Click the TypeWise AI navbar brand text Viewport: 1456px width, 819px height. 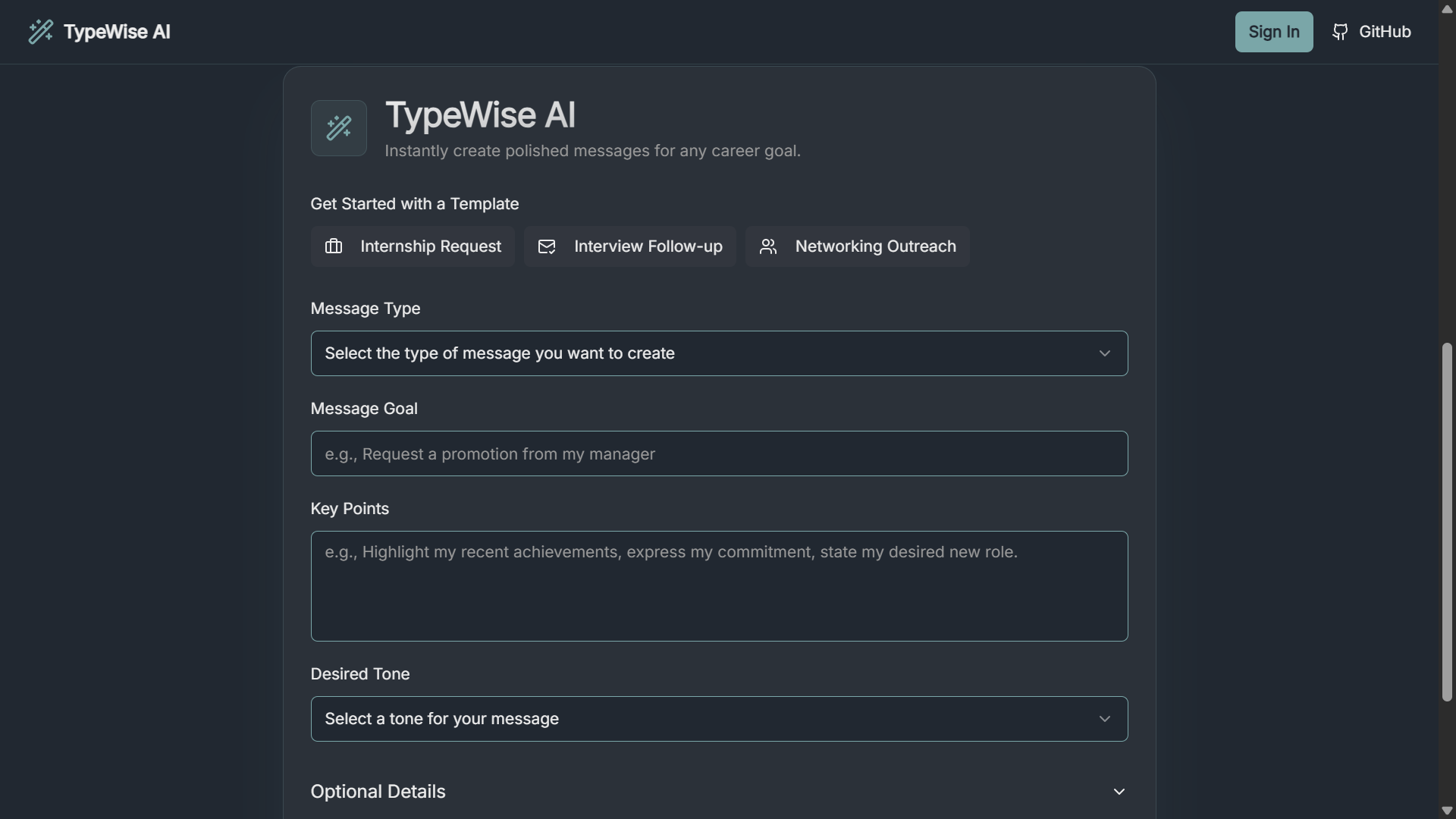(117, 32)
